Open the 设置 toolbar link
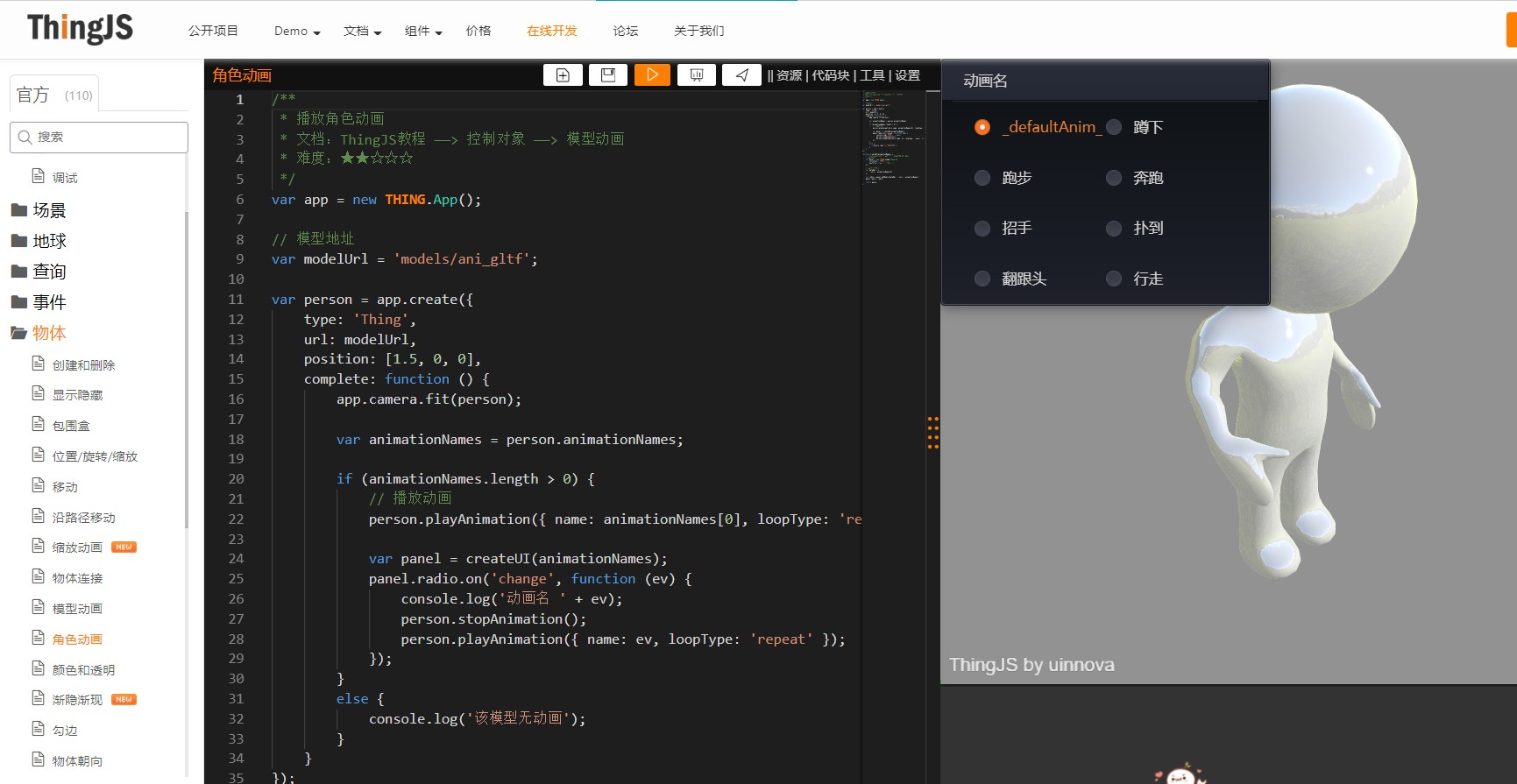 point(907,75)
